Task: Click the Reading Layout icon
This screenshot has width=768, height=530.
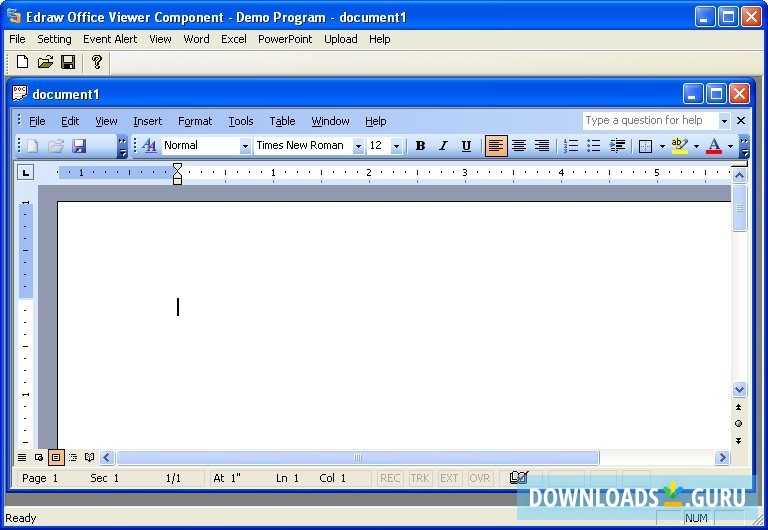Action: coord(90,458)
